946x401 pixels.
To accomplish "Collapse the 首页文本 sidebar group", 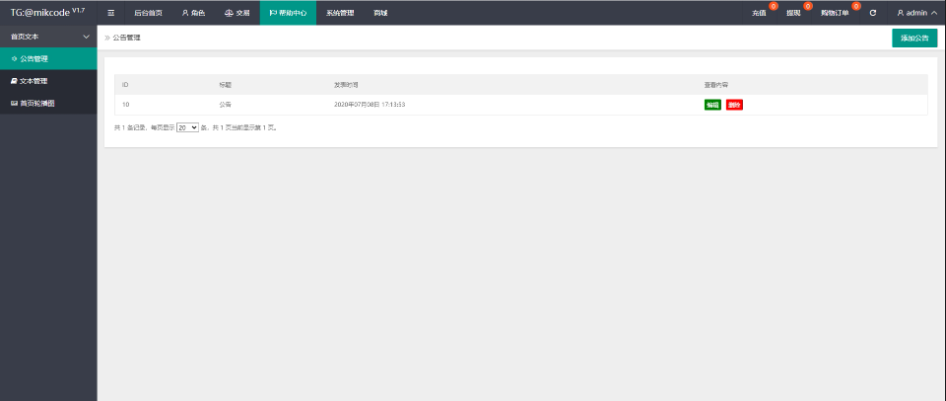I will pos(48,37).
